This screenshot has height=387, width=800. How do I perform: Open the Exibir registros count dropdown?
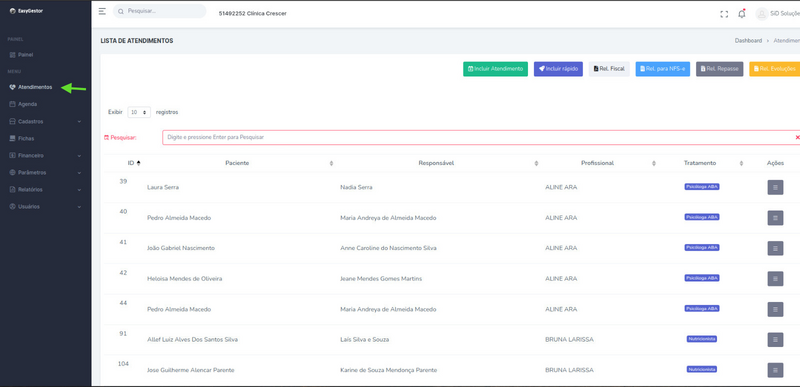(139, 112)
